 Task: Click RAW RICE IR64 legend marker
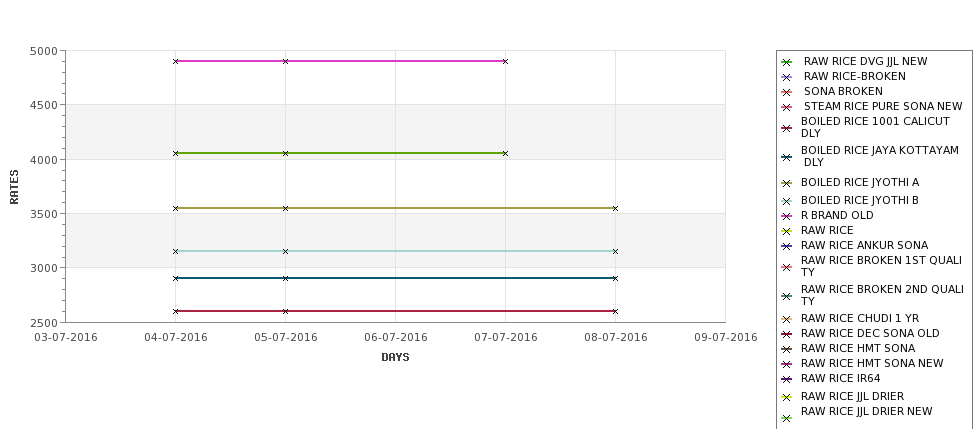[x=787, y=379]
